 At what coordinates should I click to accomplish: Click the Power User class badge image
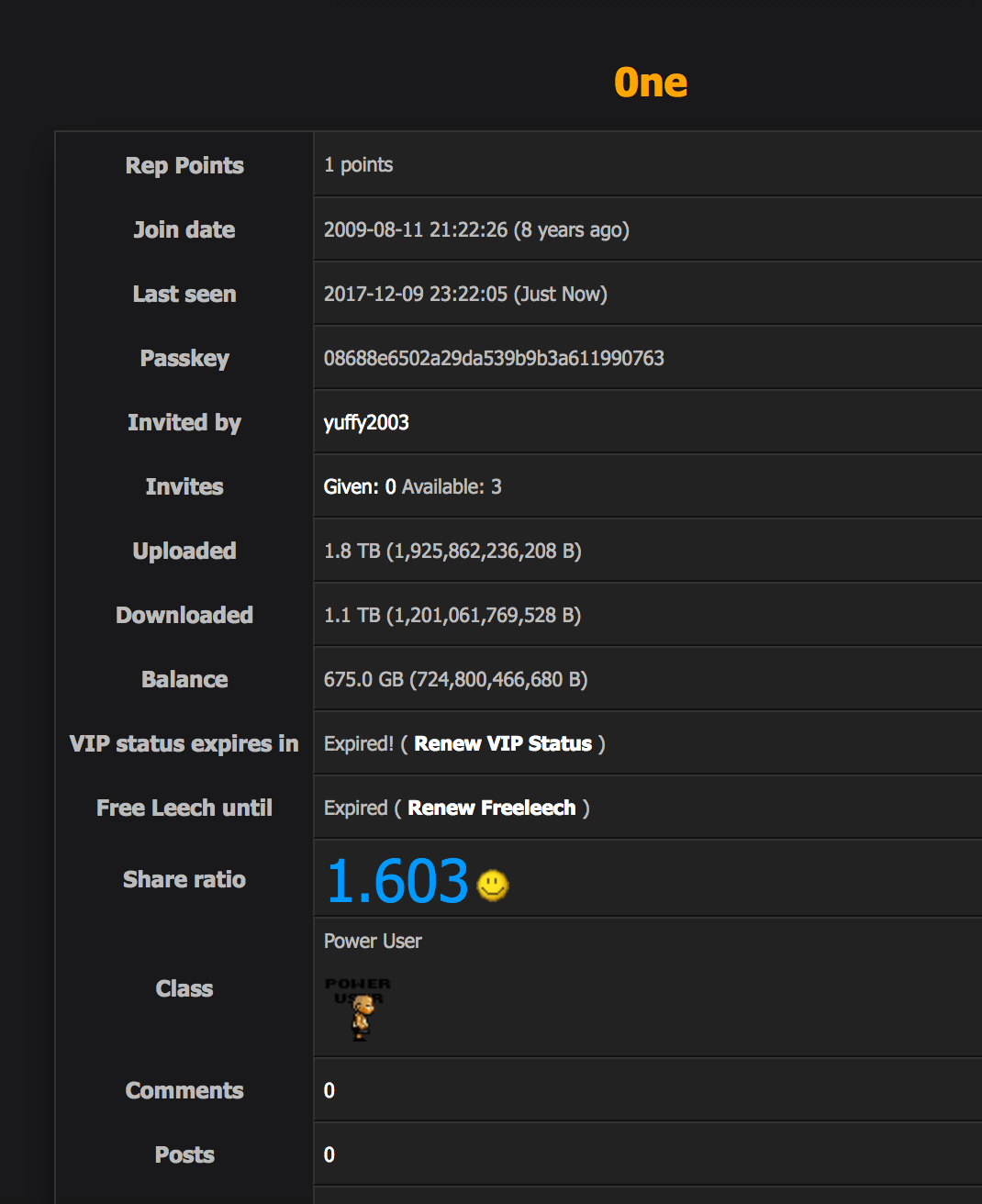point(358,1009)
